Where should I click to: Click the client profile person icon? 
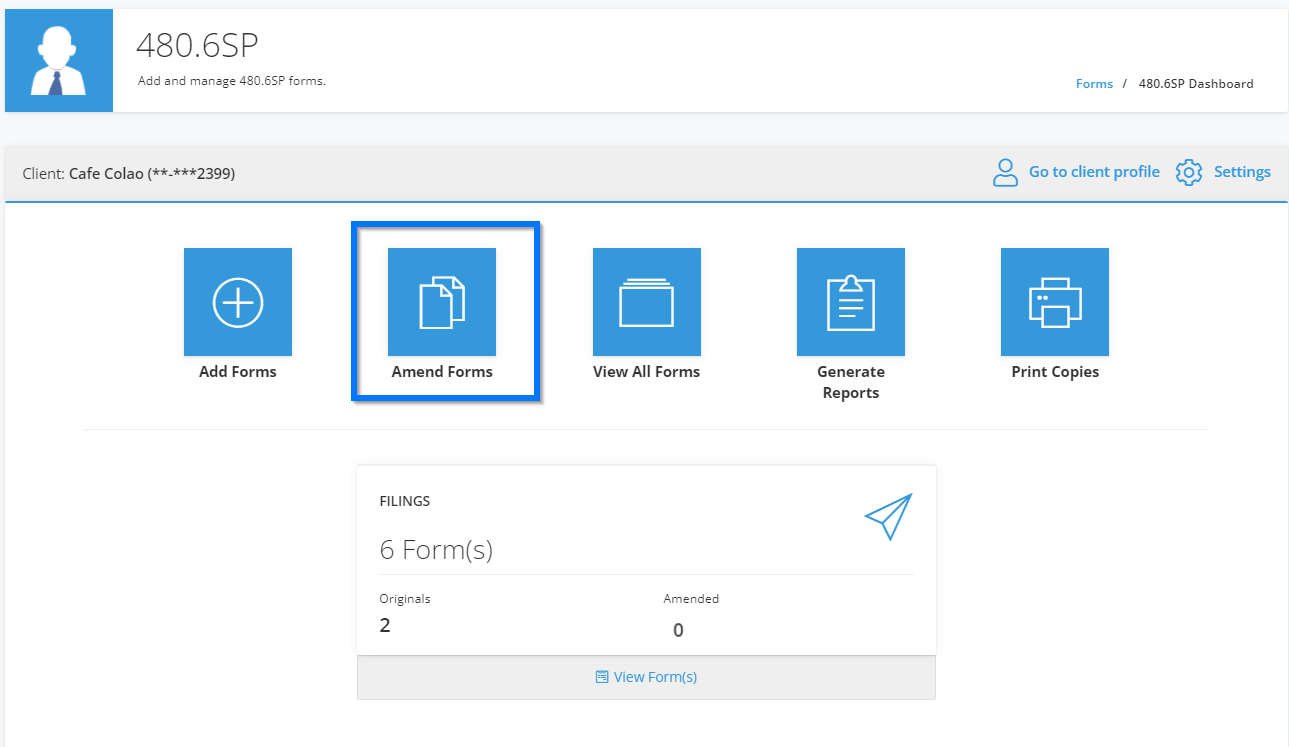point(1005,172)
